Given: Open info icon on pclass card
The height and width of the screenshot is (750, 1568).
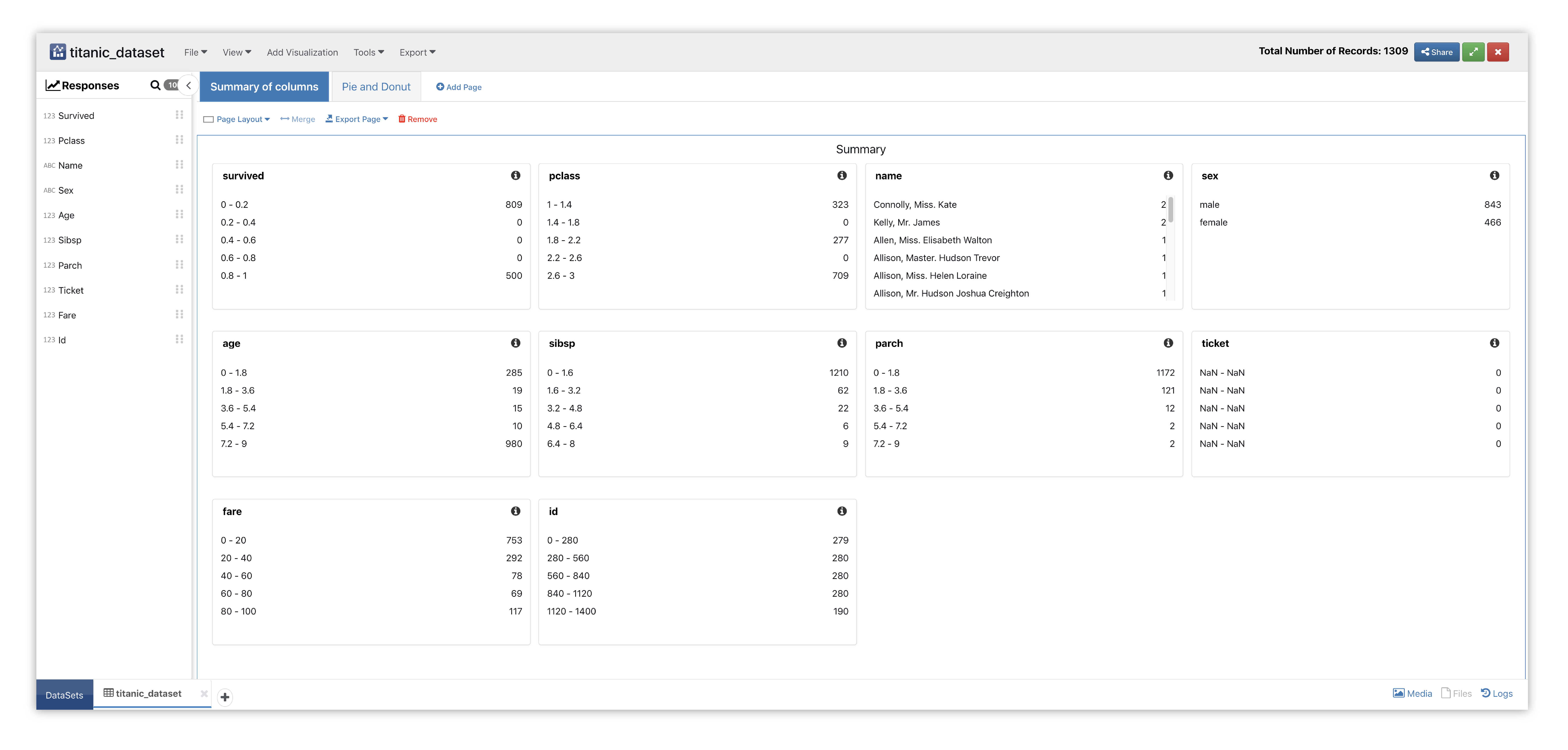Looking at the screenshot, I should click(x=842, y=175).
